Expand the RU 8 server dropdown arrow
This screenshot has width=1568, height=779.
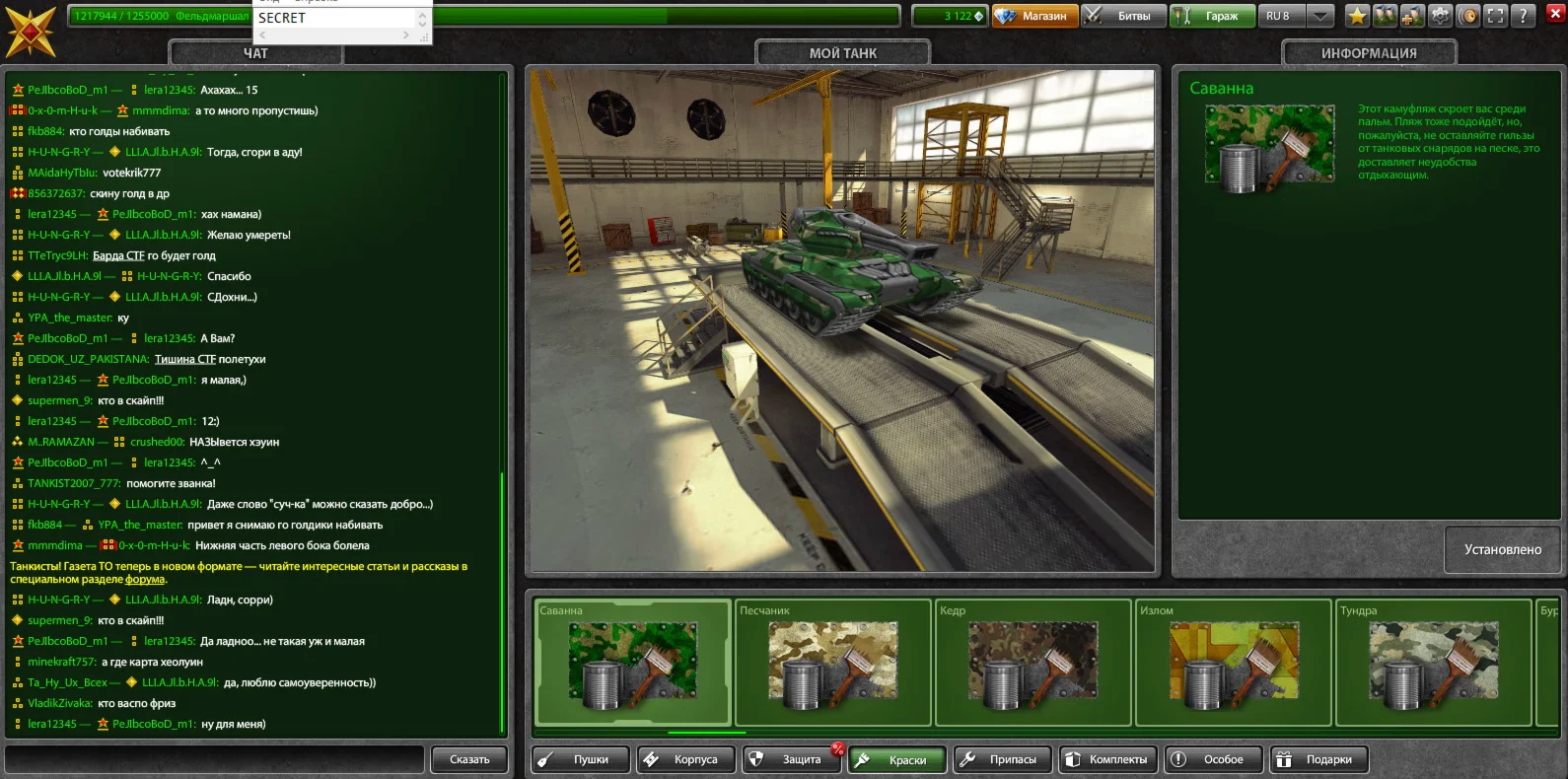tap(1320, 16)
